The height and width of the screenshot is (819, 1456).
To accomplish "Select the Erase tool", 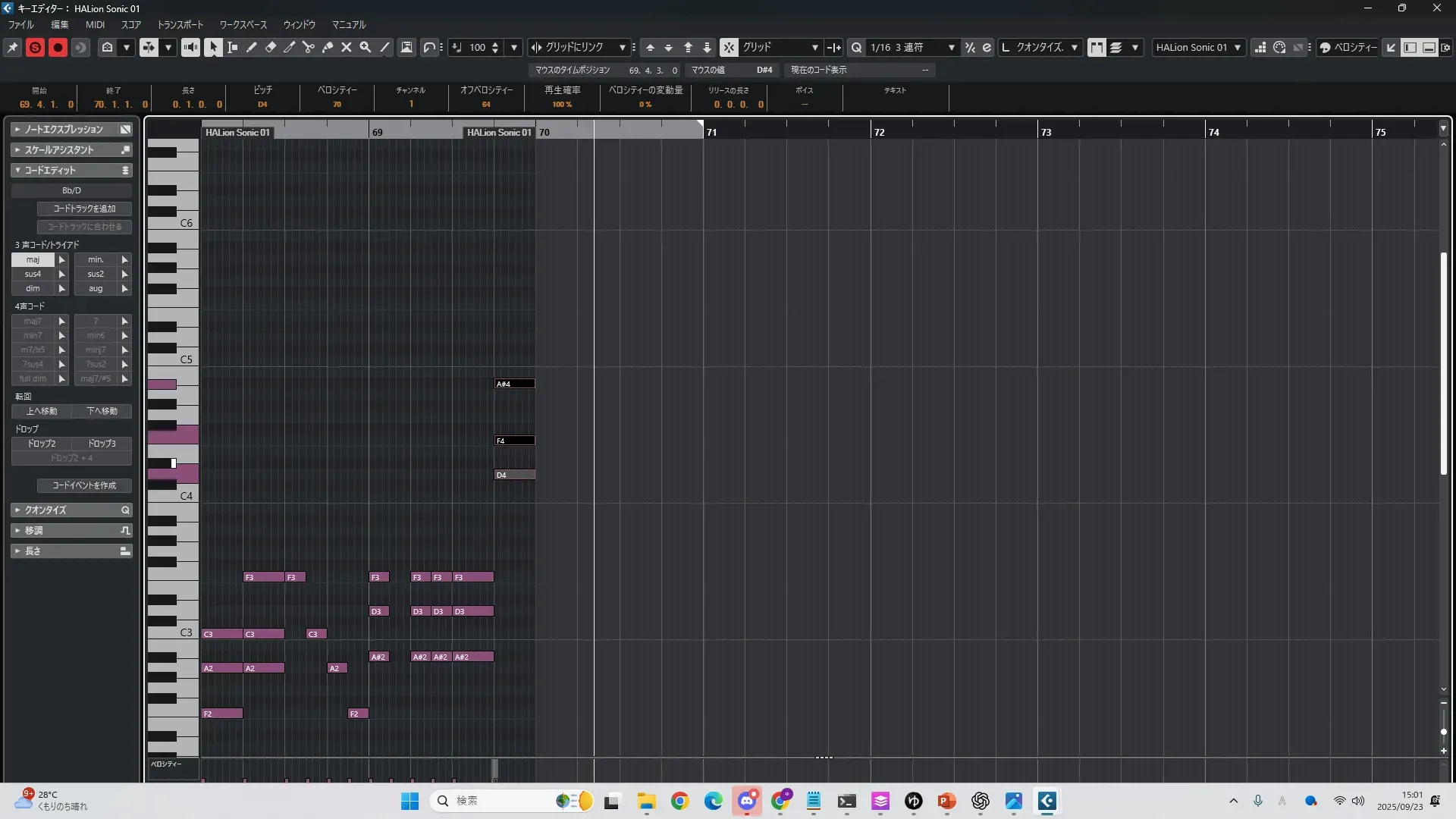I will coord(271,47).
